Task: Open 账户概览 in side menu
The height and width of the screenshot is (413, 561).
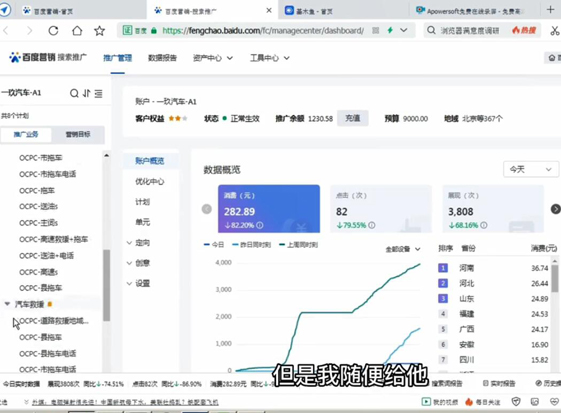Action: click(x=150, y=161)
